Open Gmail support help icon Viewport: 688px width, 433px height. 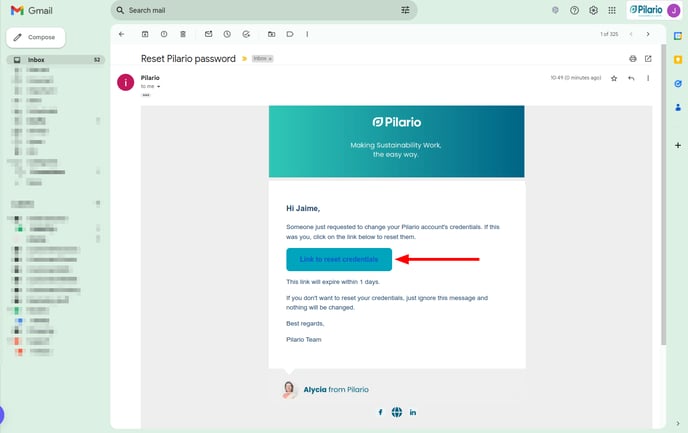(x=574, y=10)
